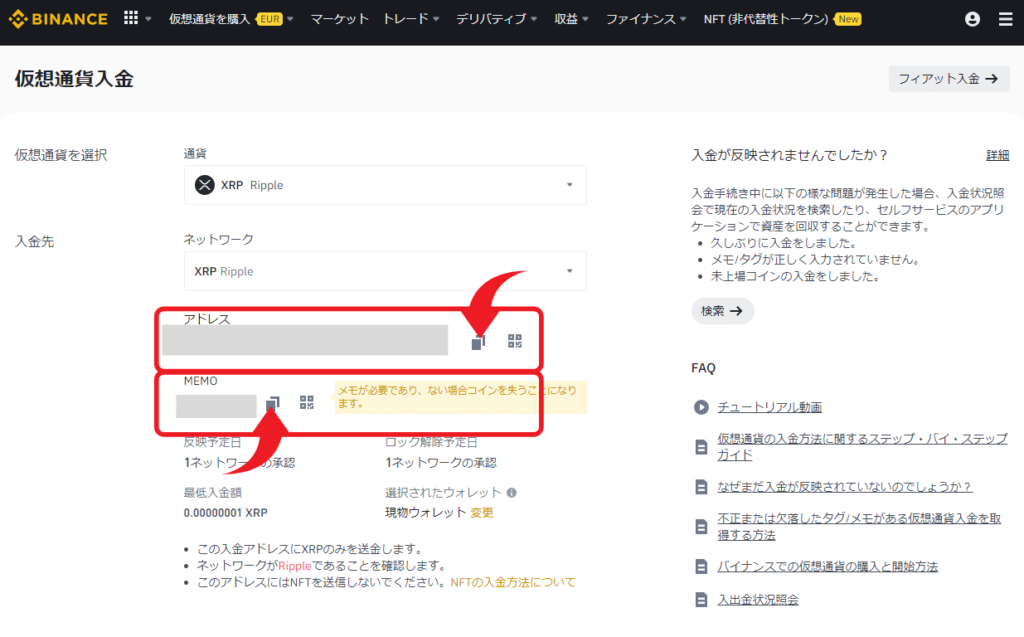Image resolution: width=1024 pixels, height=637 pixels.
Task: Copy the deposit address with copy icon
Action: [478, 342]
